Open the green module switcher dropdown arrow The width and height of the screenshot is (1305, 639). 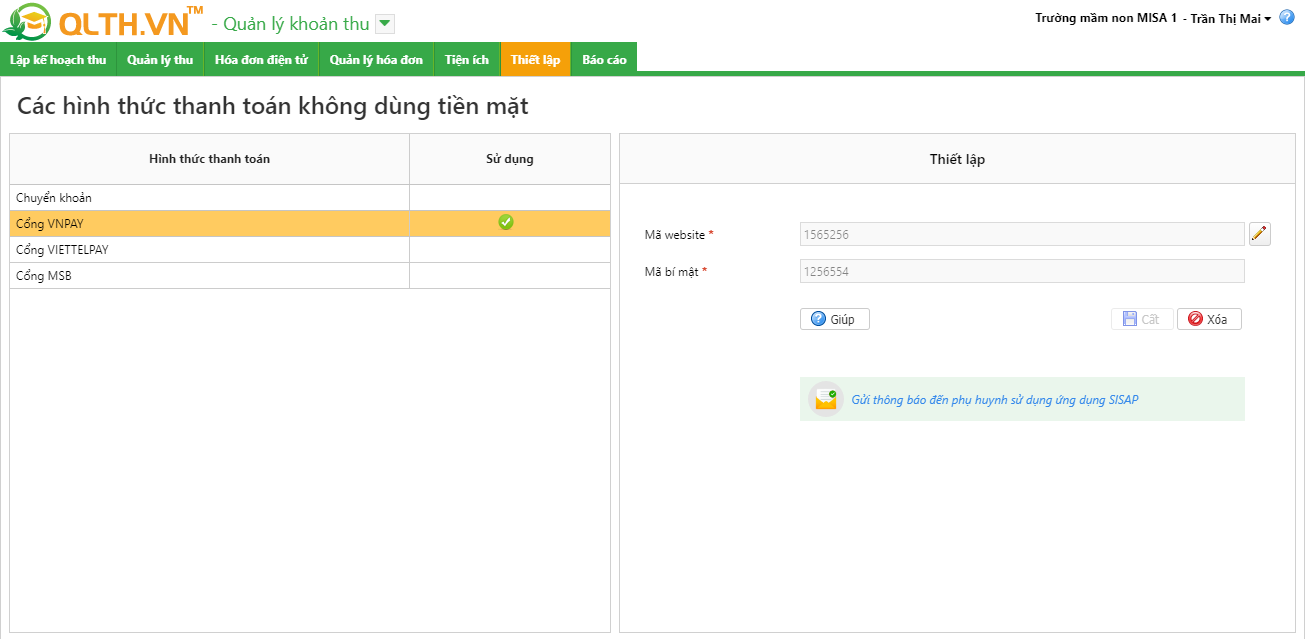[x=385, y=24]
